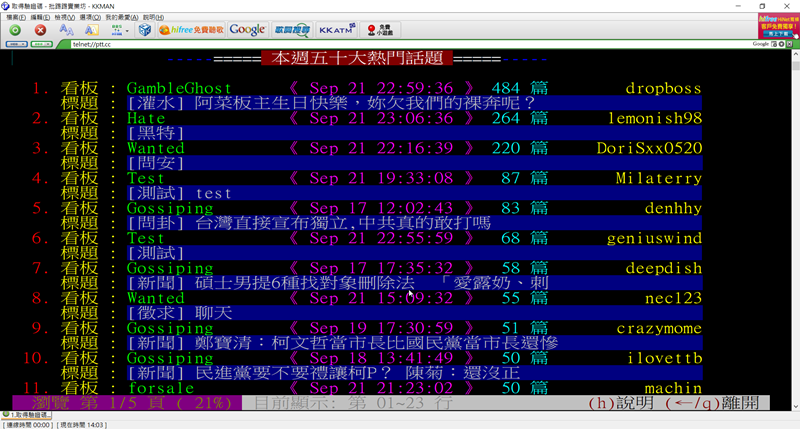Click the KKATM toolbar button
This screenshot has width=800, height=429.
[337, 30]
